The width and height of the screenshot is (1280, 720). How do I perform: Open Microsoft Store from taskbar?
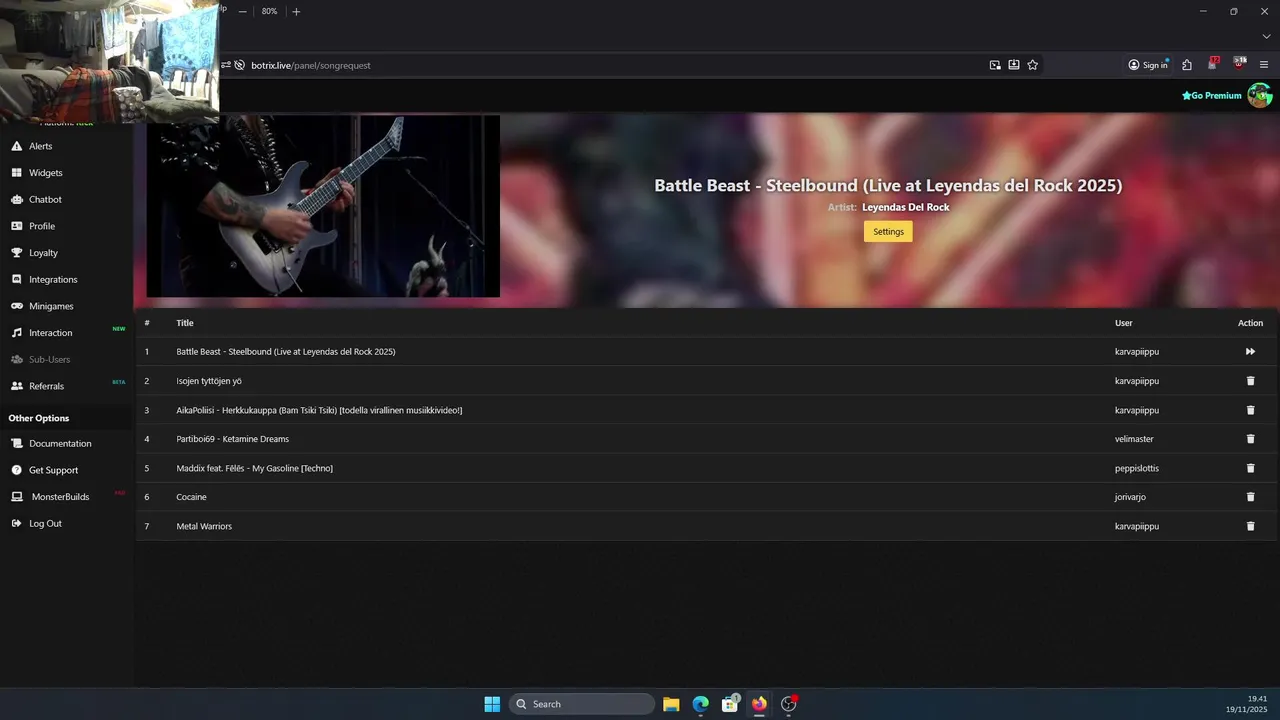pyautogui.click(x=730, y=704)
